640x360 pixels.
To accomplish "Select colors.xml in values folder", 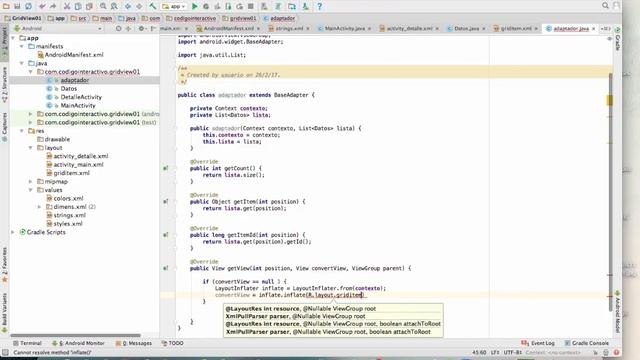I will click(x=68, y=198).
